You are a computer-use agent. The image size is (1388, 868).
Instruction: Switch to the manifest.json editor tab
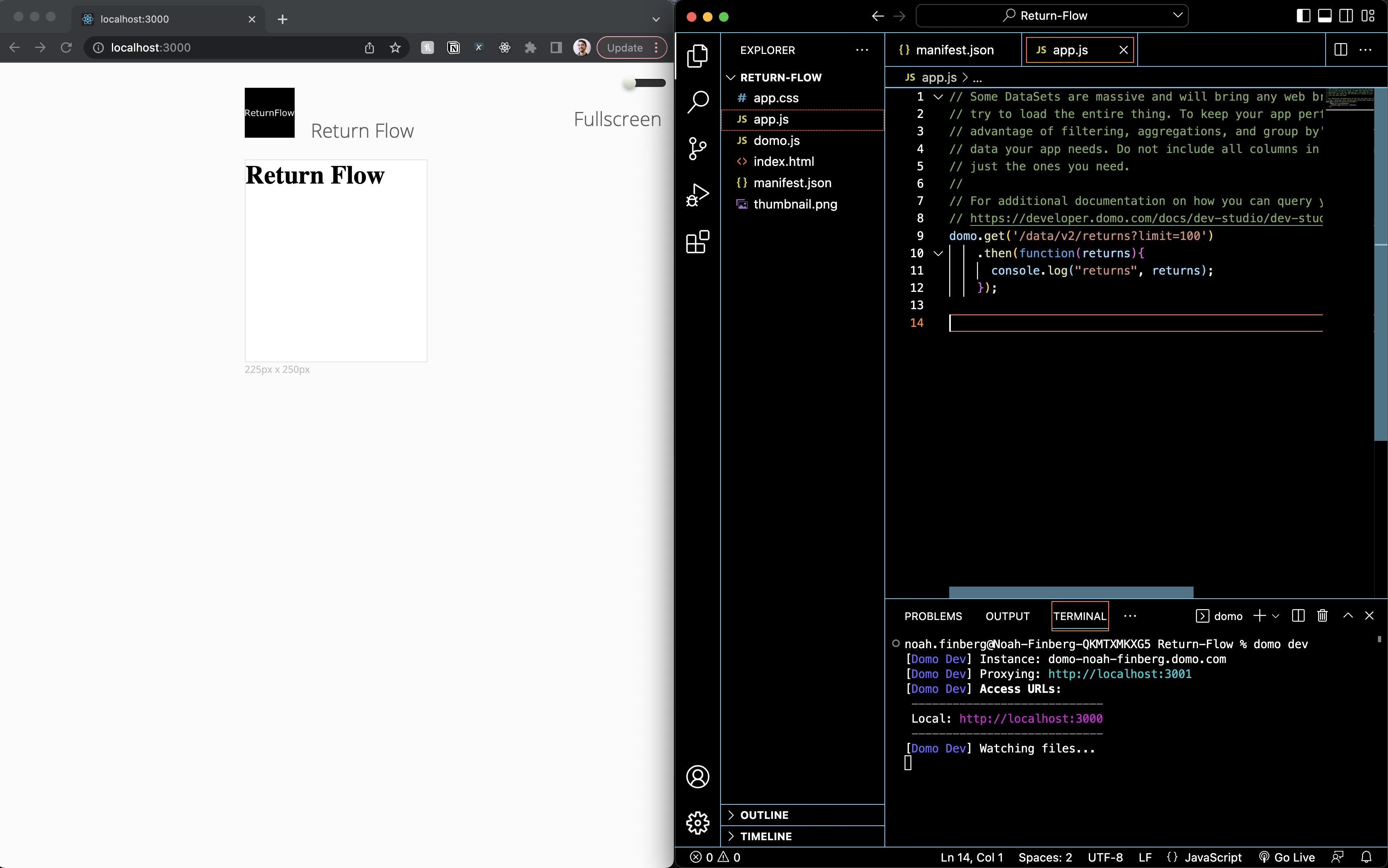954,50
